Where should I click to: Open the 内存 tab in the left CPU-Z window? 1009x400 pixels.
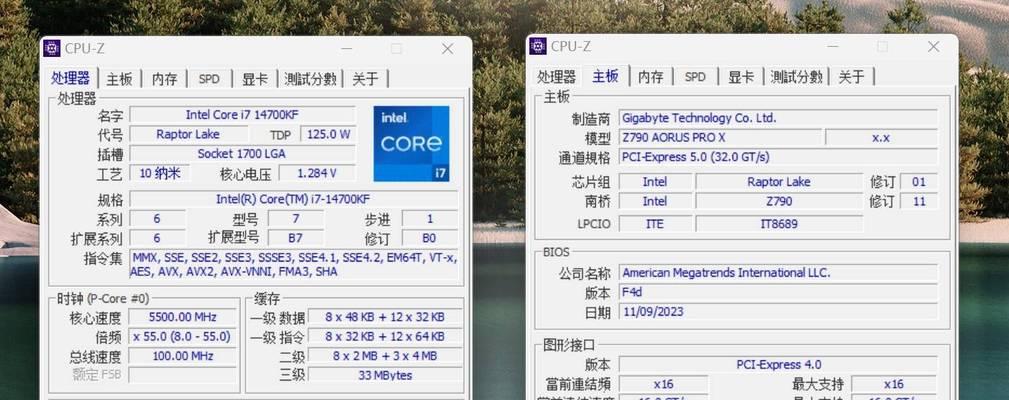click(164, 79)
